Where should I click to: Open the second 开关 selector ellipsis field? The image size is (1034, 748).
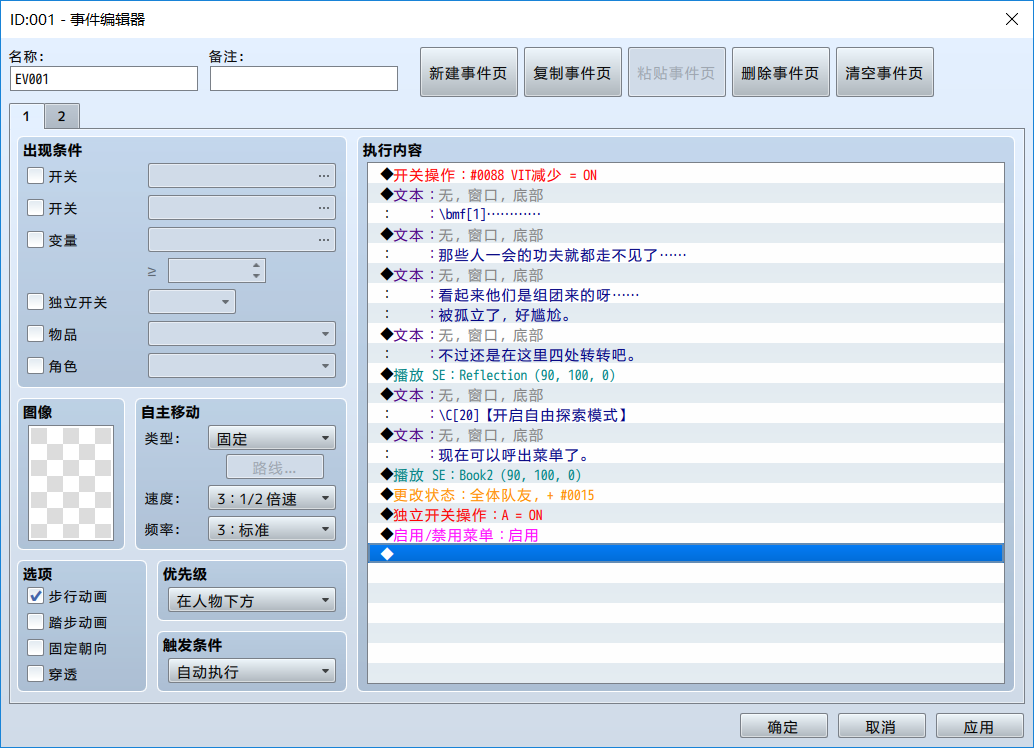[242, 208]
